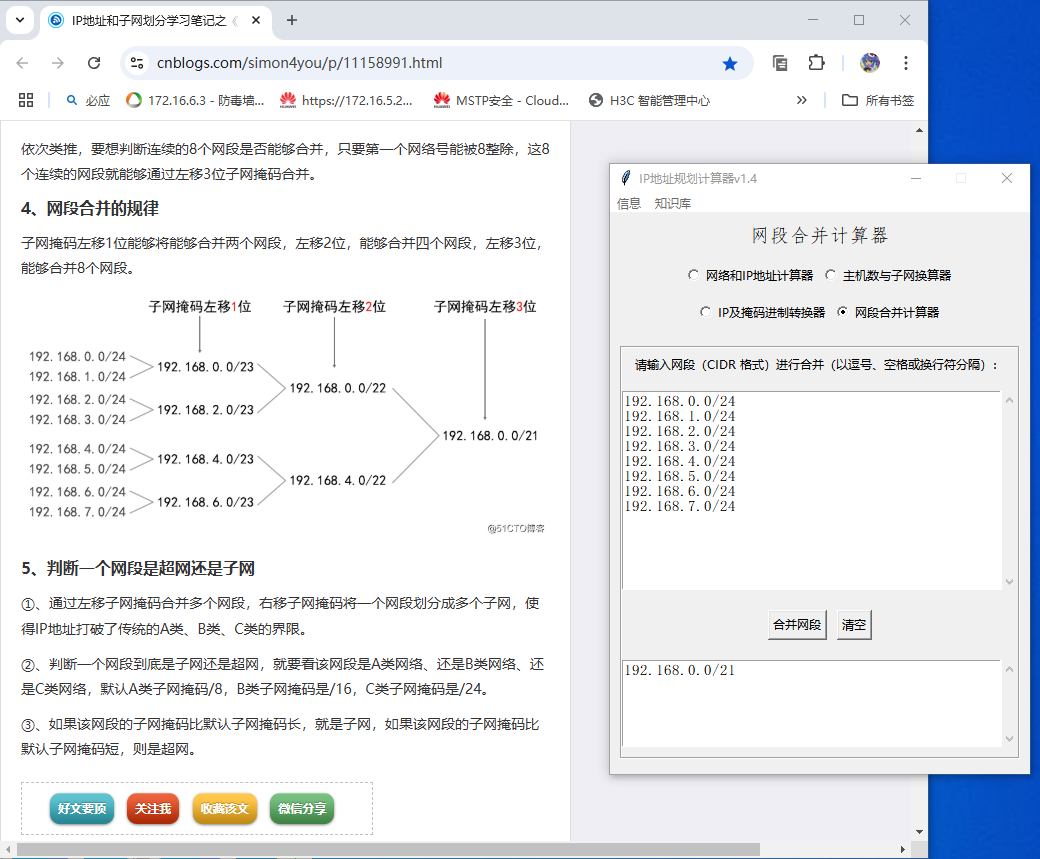This screenshot has width=1040, height=859.
Task: Select 网段合并计算器 radio button
Action: tap(842, 312)
